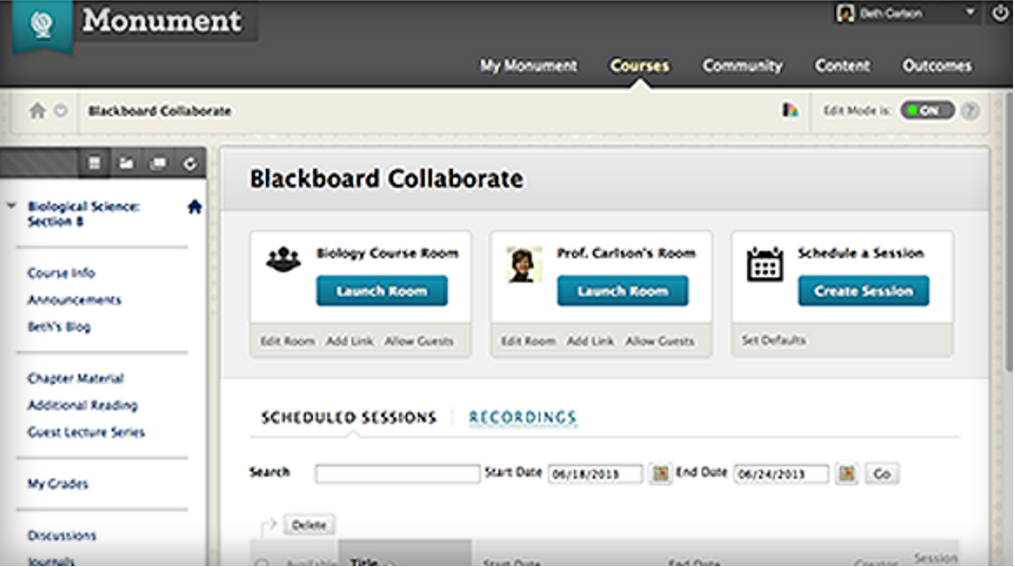Collapse the Biological Science Section B menu
Image resolution: width=1015 pixels, height=567 pixels.
11,206
